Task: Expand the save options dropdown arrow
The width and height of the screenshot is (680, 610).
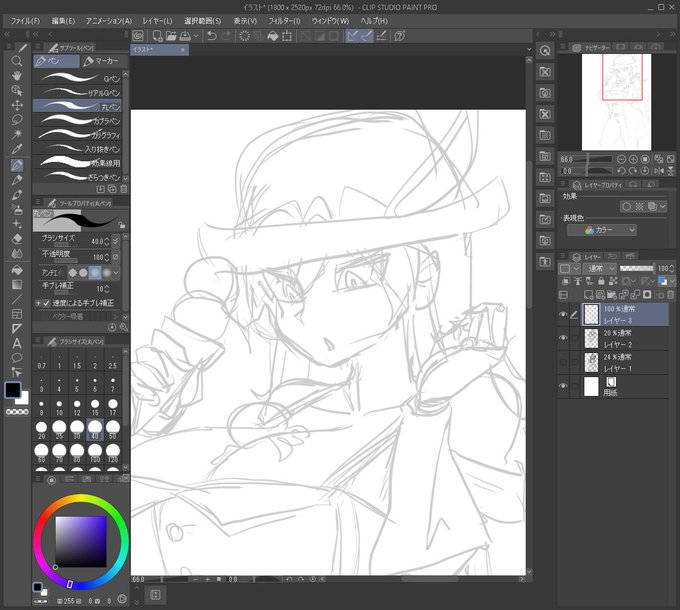Action: [x=196, y=36]
